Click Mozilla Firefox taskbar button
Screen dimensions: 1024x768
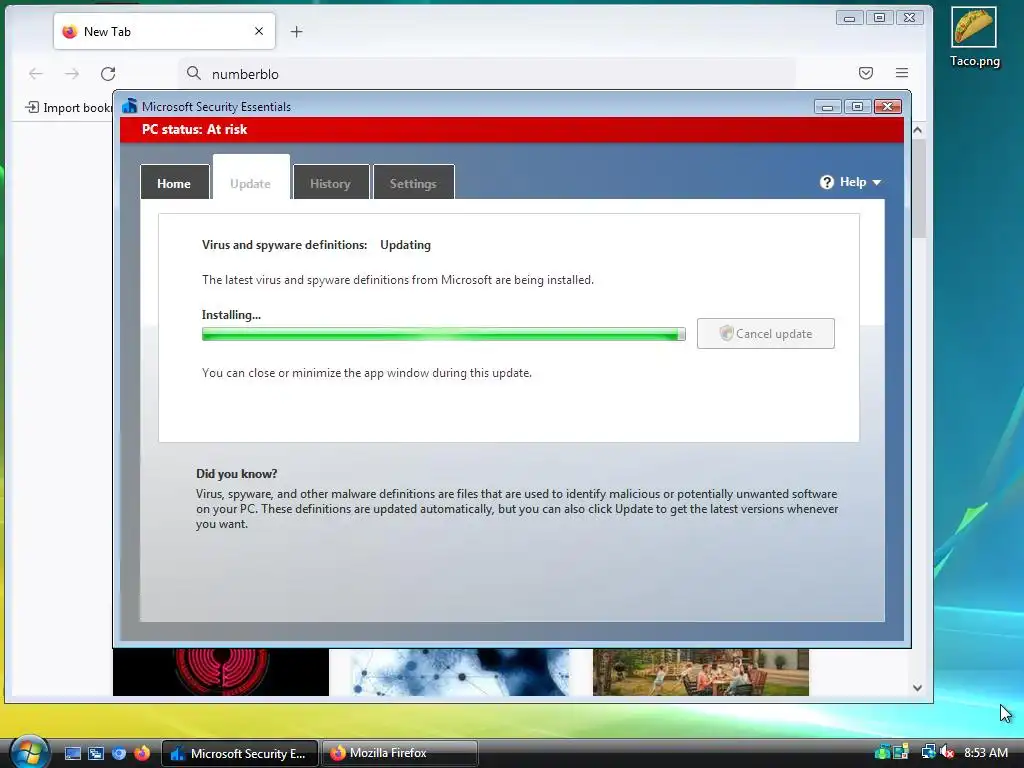coord(400,753)
